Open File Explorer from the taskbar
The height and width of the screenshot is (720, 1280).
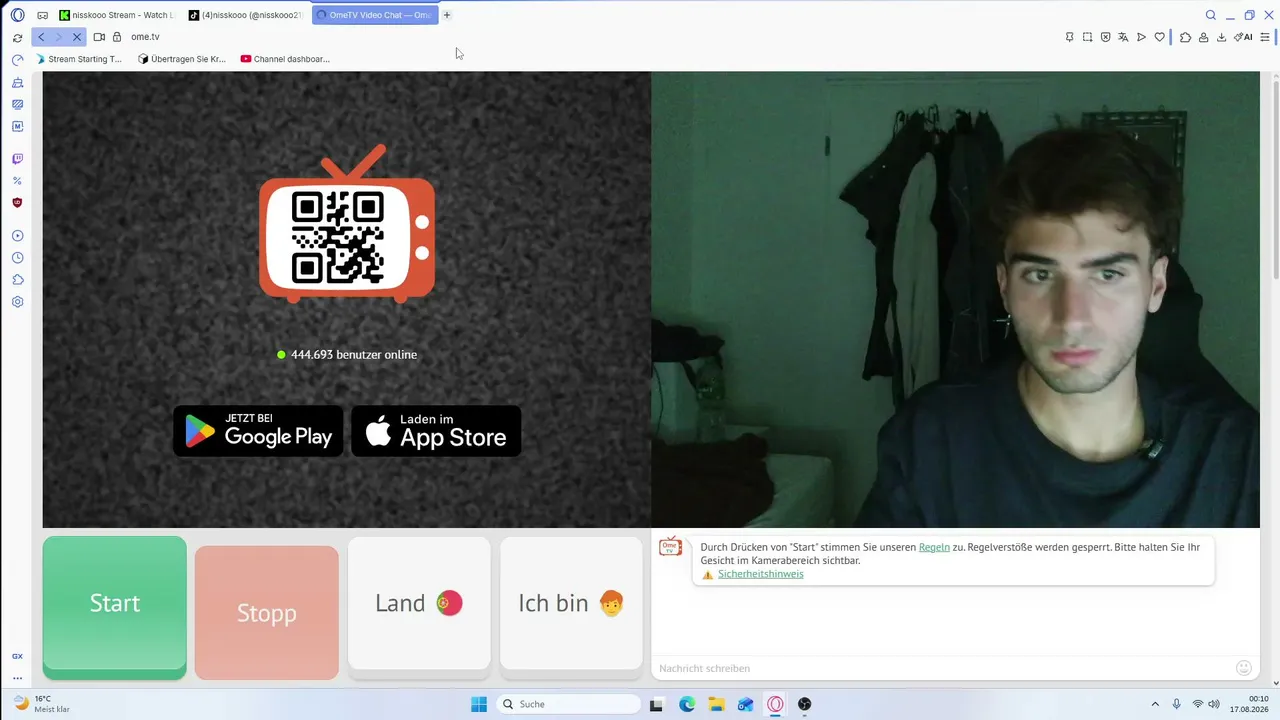(716, 704)
